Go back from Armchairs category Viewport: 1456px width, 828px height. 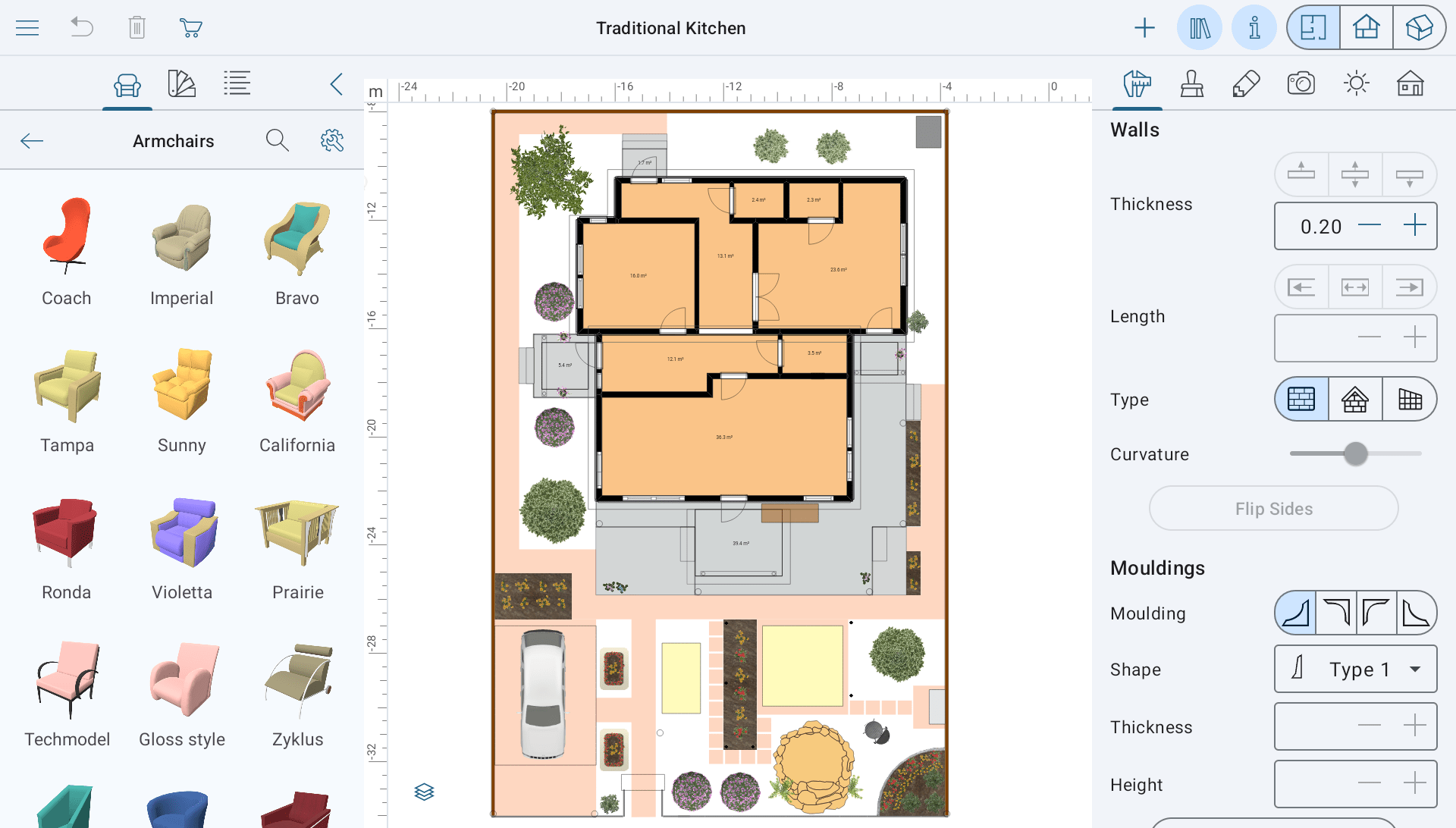(32, 141)
